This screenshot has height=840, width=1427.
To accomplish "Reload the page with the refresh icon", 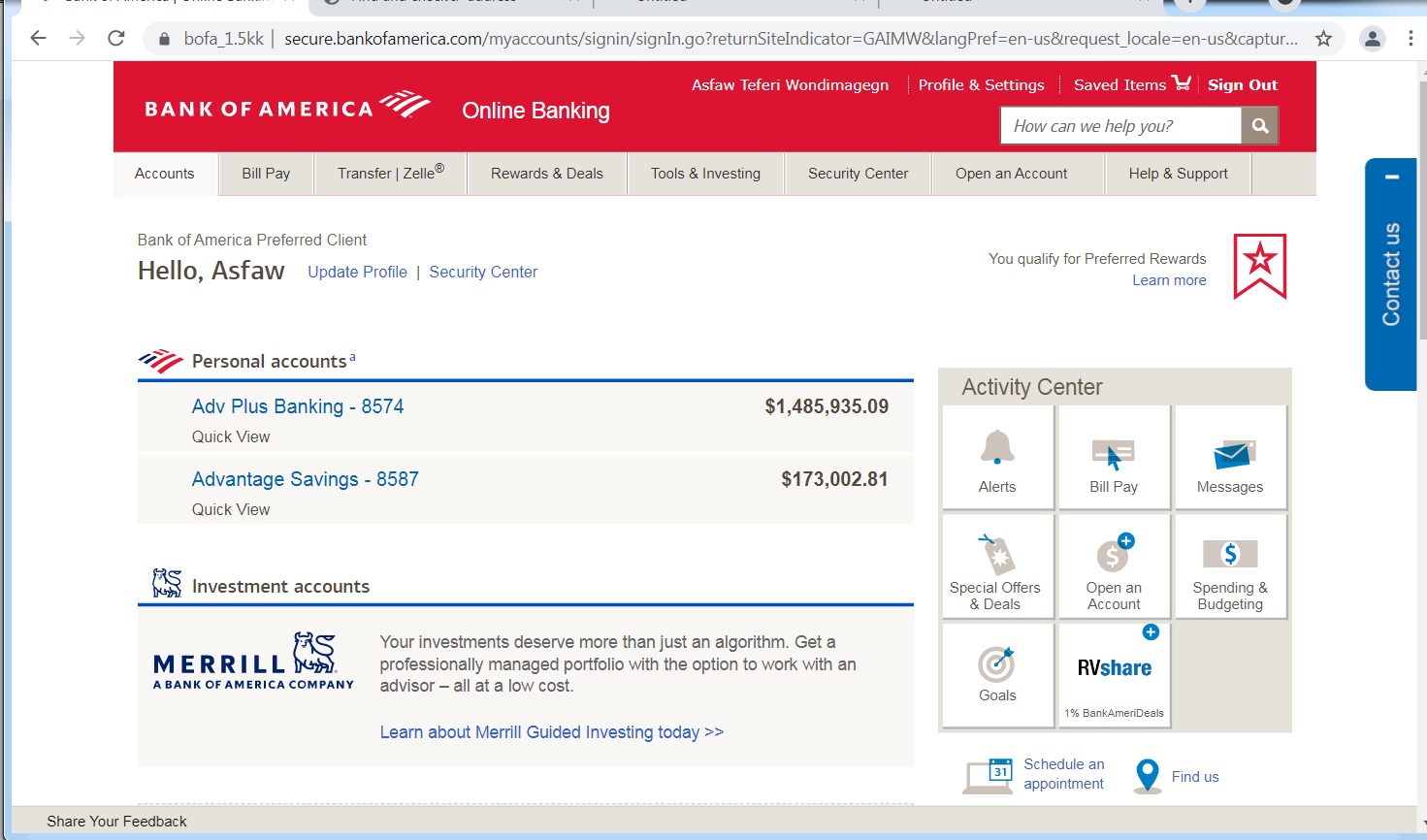I will pos(116,39).
